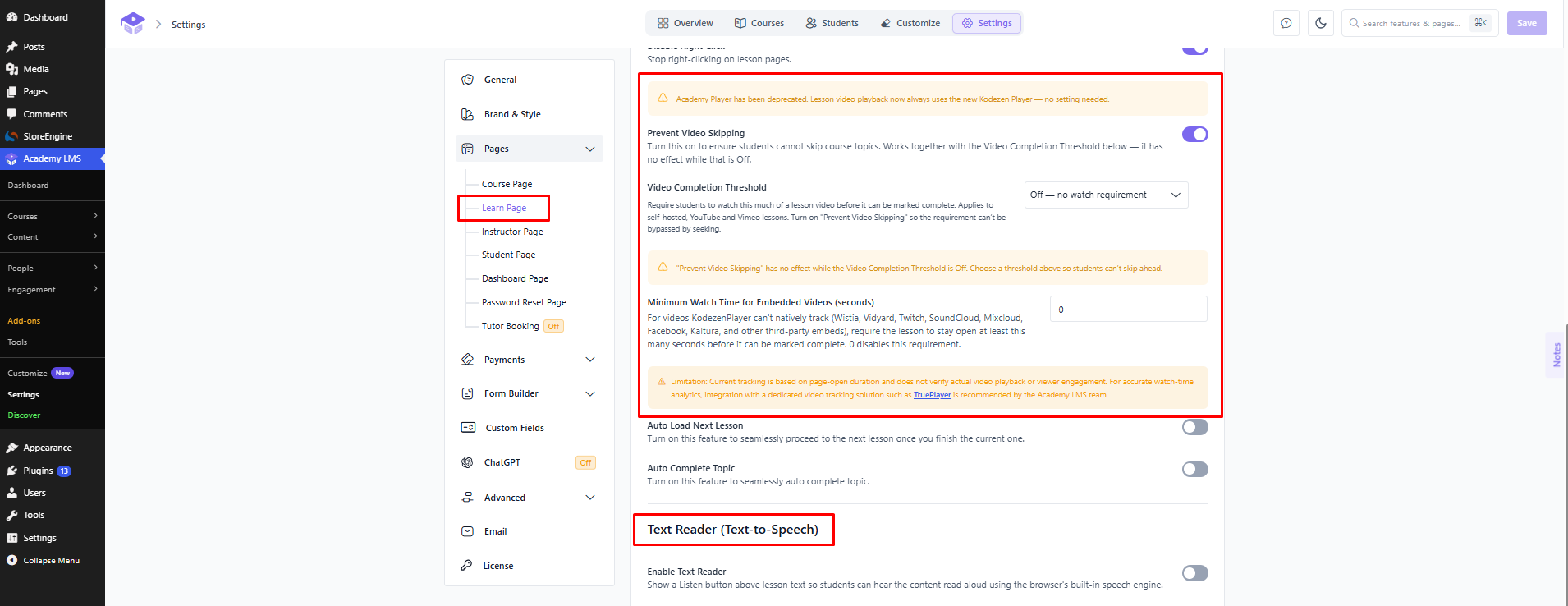
Task: Switch to dark mode via moon icon
Action: click(x=1321, y=23)
